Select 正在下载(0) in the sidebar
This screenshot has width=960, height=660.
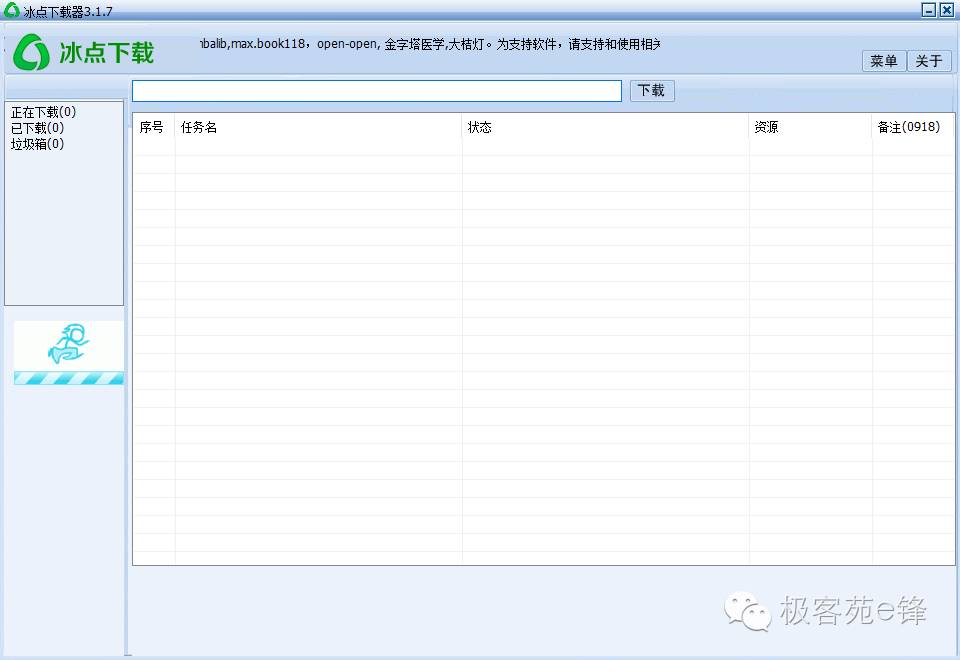(43, 112)
